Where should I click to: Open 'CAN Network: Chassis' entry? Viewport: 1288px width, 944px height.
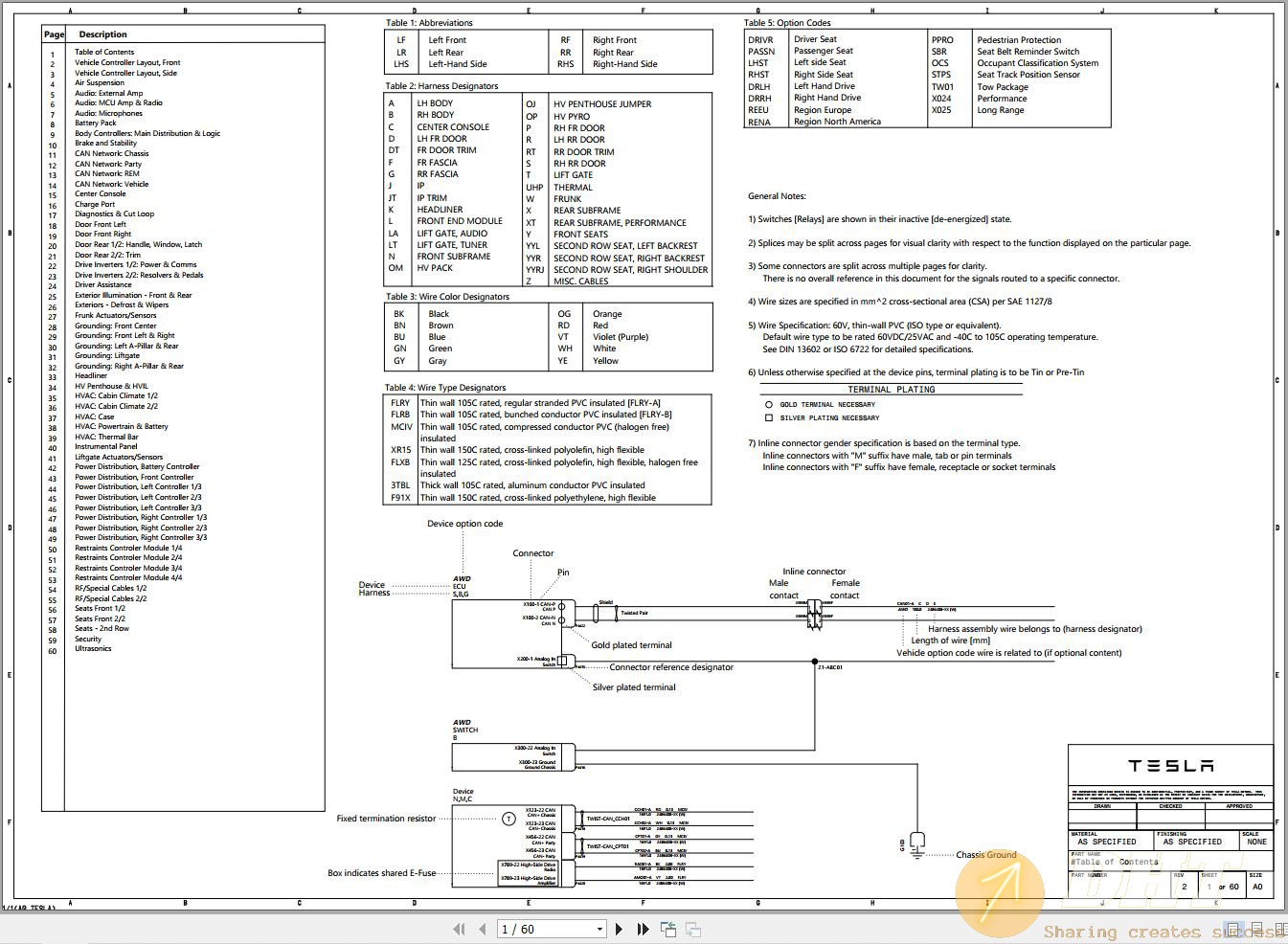pos(112,153)
